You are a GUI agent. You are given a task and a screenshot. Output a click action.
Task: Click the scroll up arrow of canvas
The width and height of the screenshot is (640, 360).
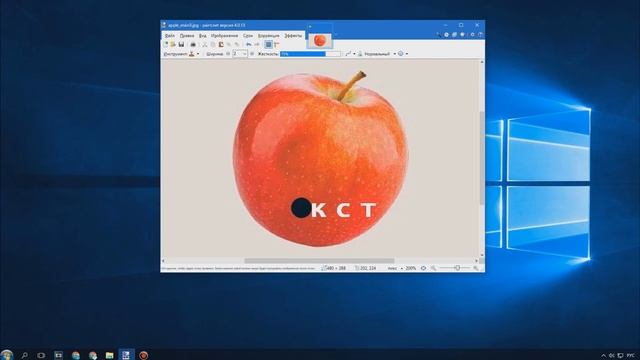(482, 62)
